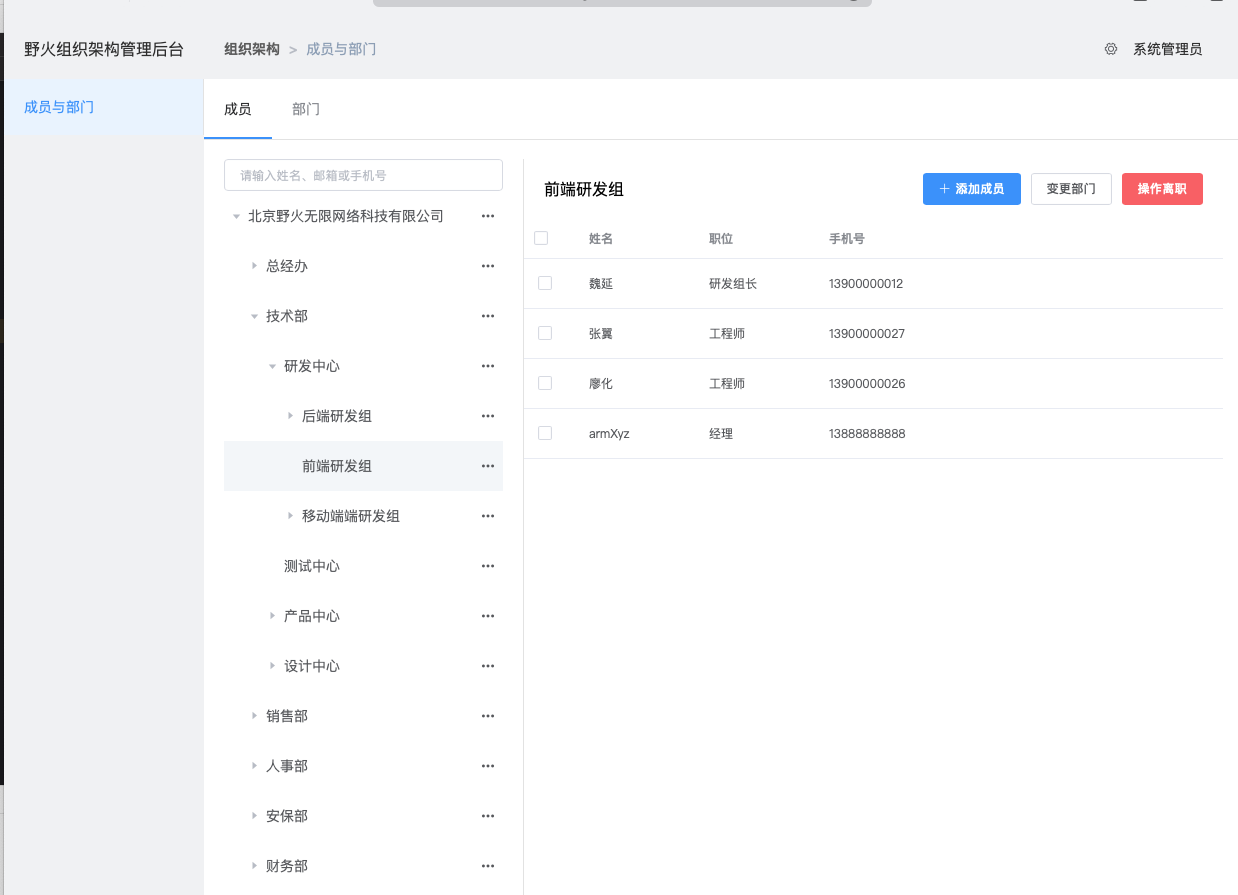Switch to the 部门 tab
Image resolution: width=1238 pixels, height=895 pixels.
pos(306,109)
